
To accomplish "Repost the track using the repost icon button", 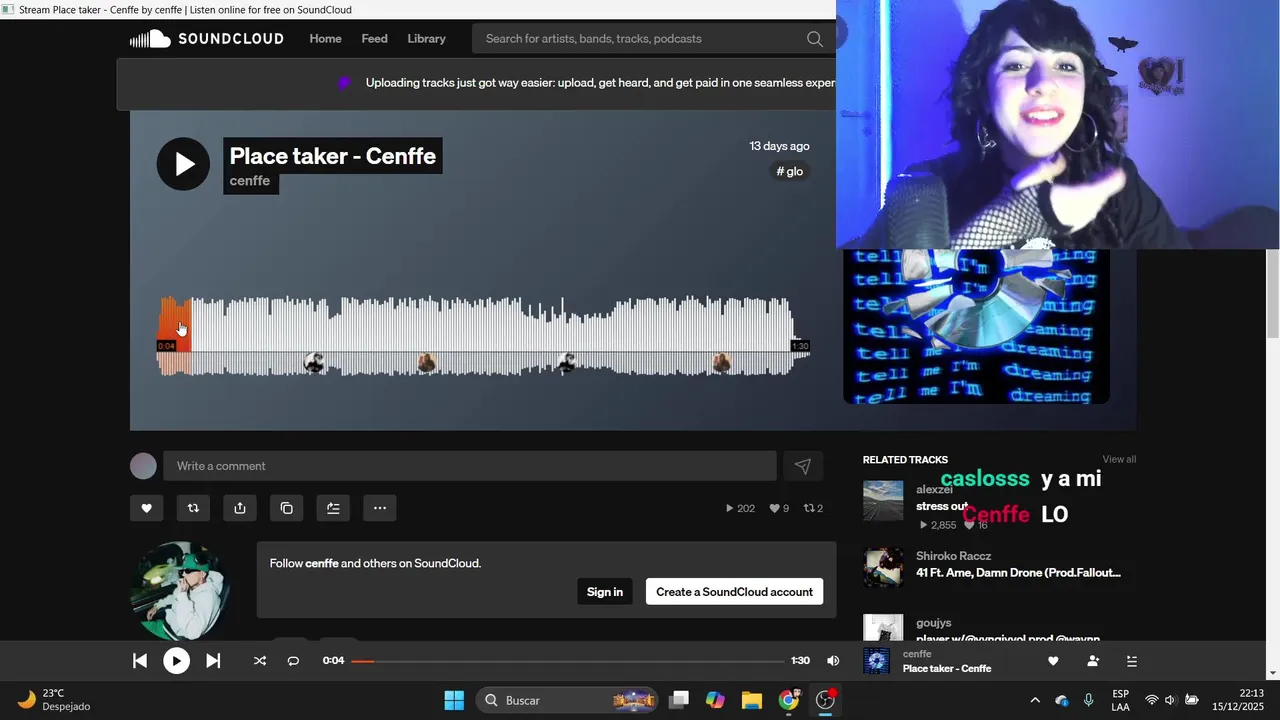I will pyautogui.click(x=193, y=508).
